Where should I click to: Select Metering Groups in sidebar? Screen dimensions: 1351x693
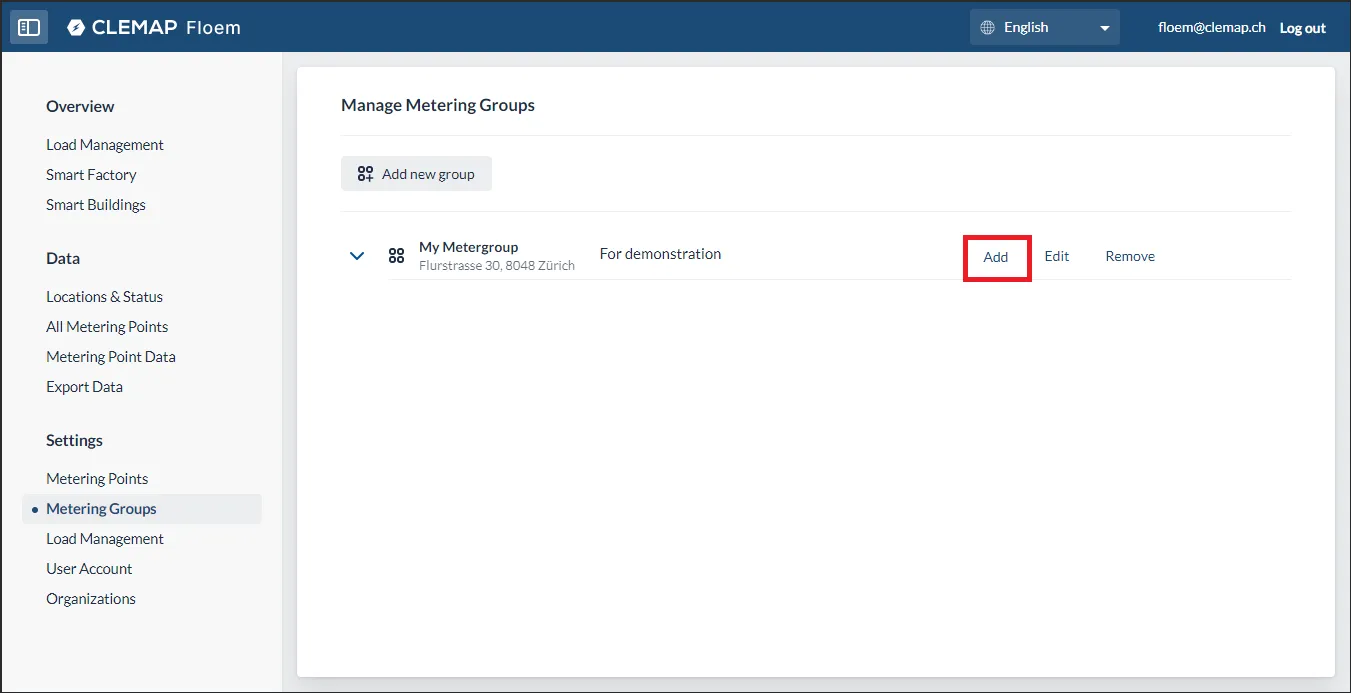(142, 509)
